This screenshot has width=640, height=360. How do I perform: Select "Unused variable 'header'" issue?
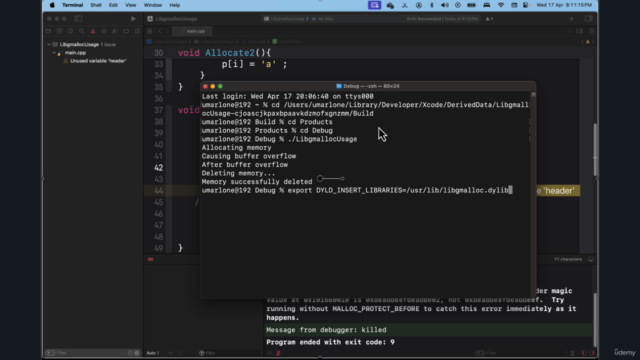pyautogui.click(x=98, y=61)
